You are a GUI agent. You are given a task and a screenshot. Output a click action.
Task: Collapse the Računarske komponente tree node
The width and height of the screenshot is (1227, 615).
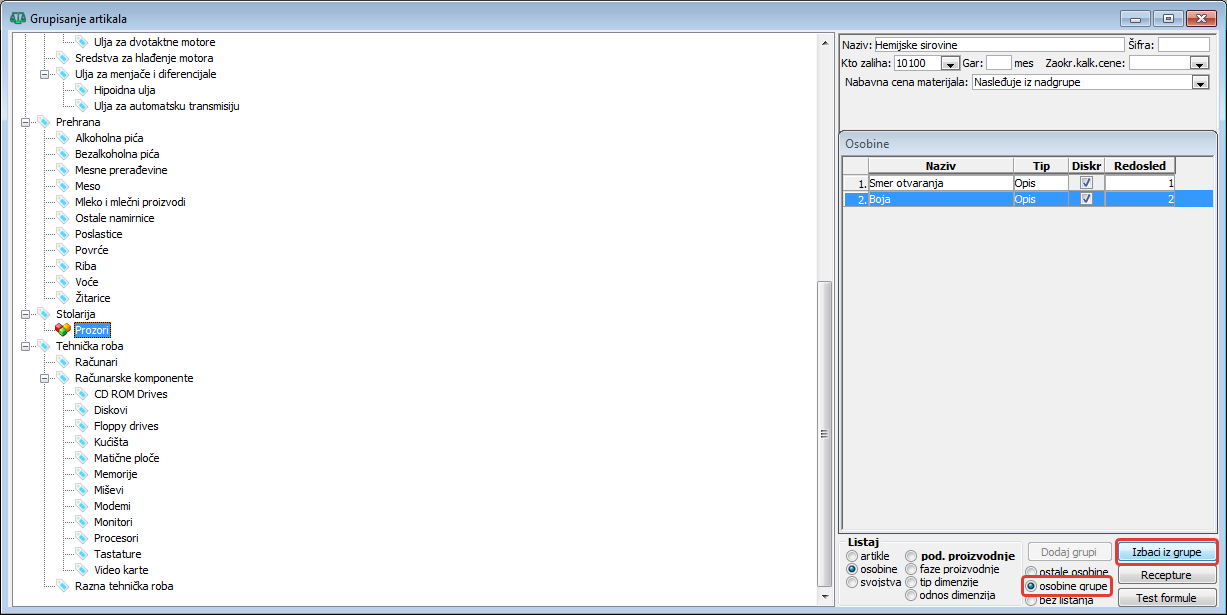[x=44, y=378]
